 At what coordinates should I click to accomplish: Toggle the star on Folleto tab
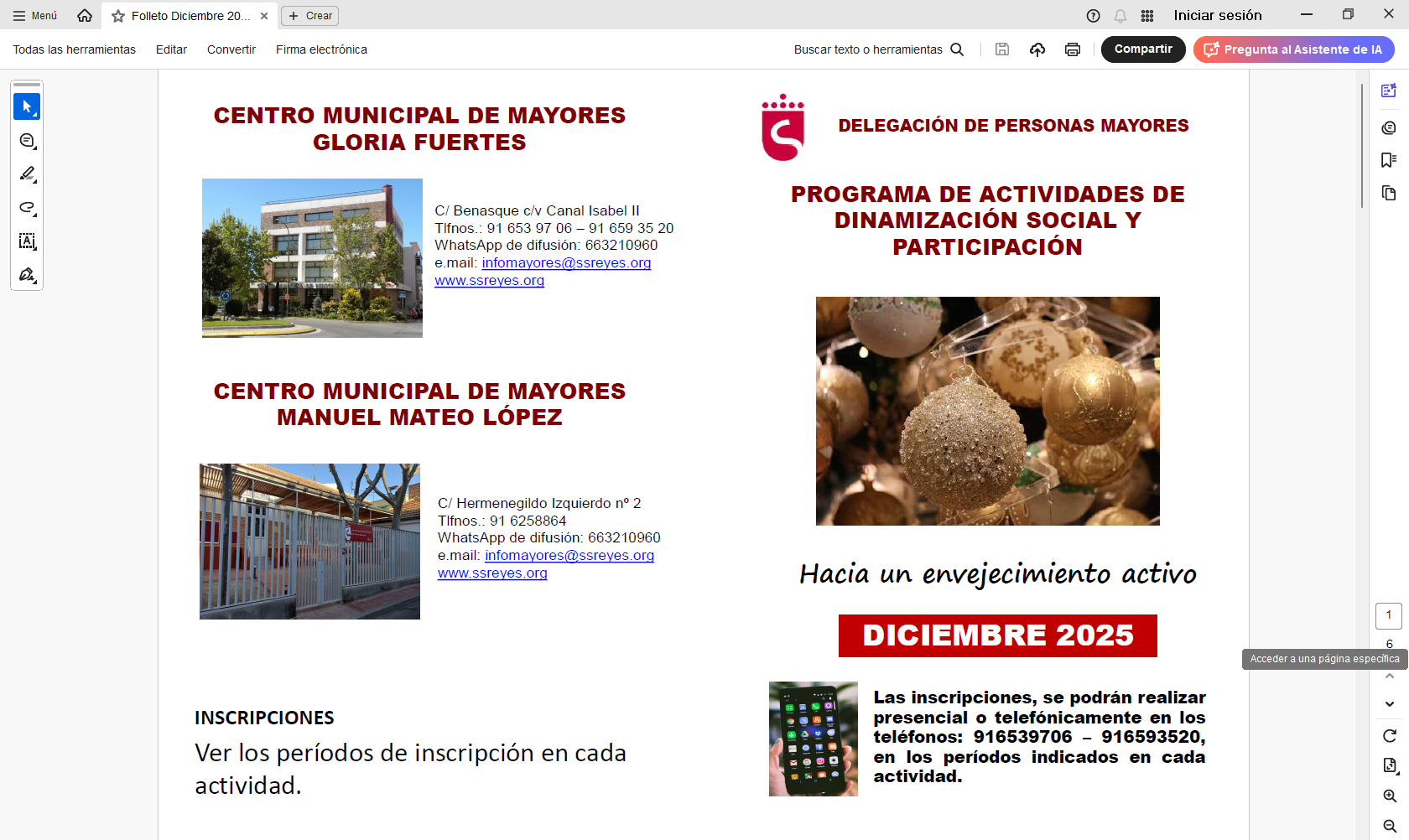[118, 16]
